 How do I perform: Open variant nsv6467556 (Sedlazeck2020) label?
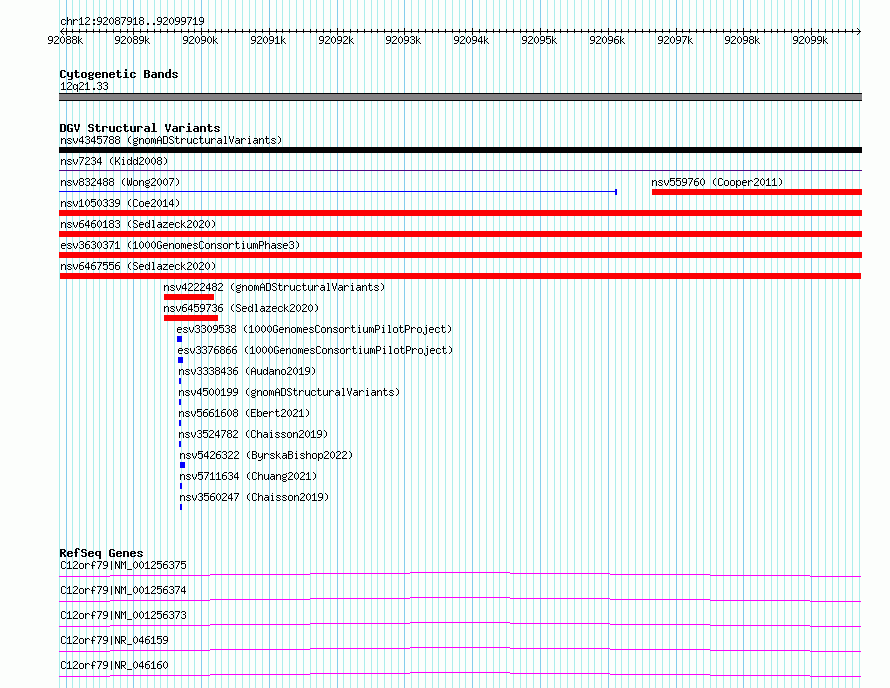(138, 266)
